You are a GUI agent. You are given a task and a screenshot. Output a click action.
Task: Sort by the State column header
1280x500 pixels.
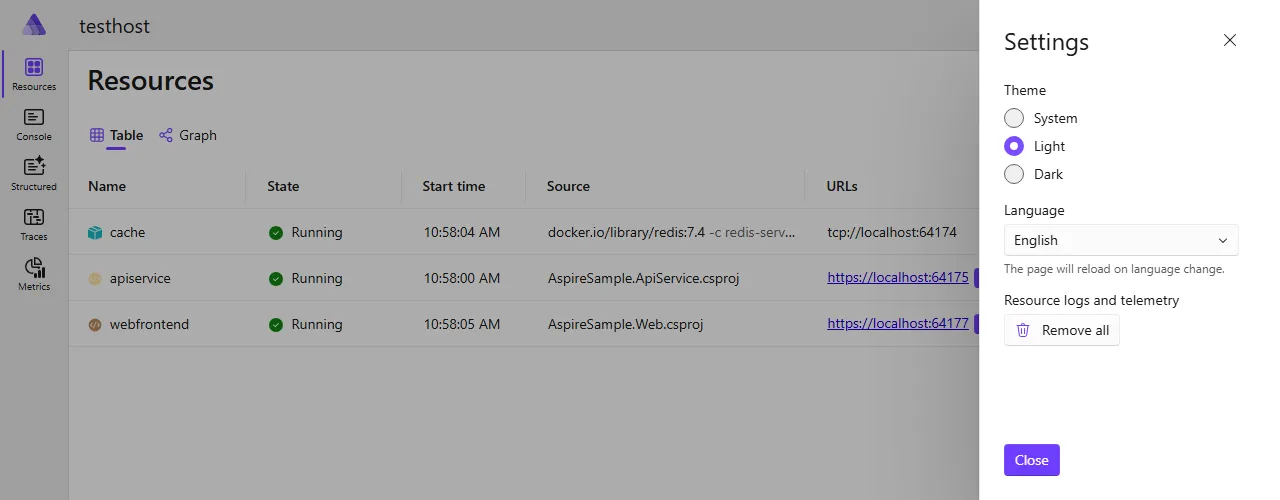coord(283,186)
